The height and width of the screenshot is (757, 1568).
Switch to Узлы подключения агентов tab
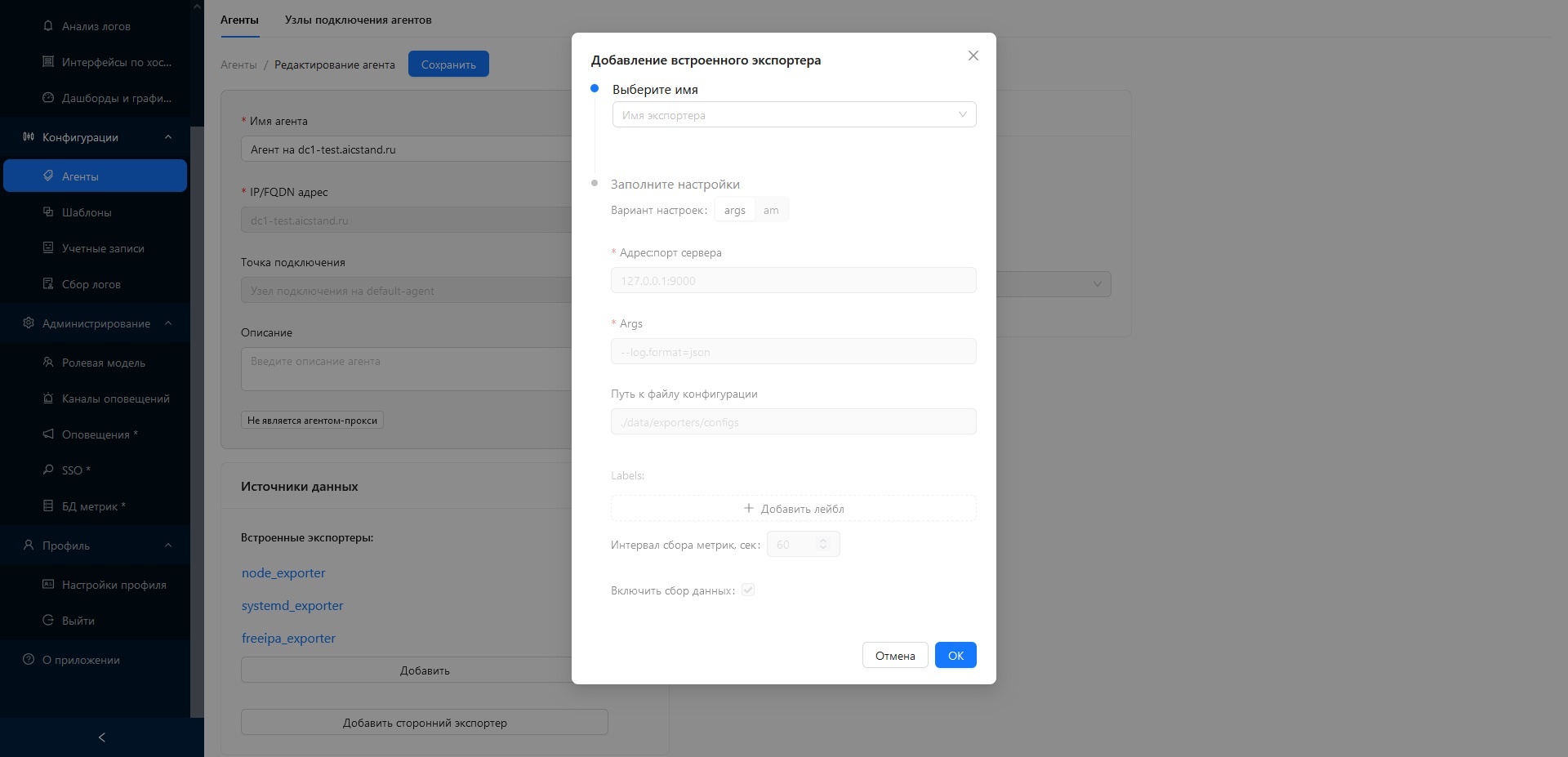point(358,20)
